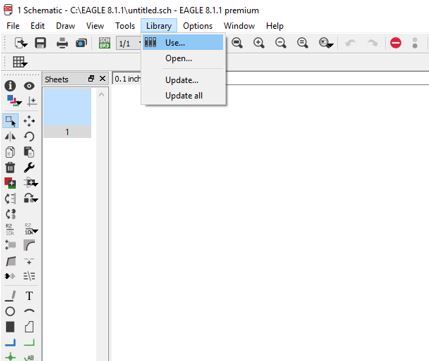Click the Open file toolbar icon

coord(20,43)
